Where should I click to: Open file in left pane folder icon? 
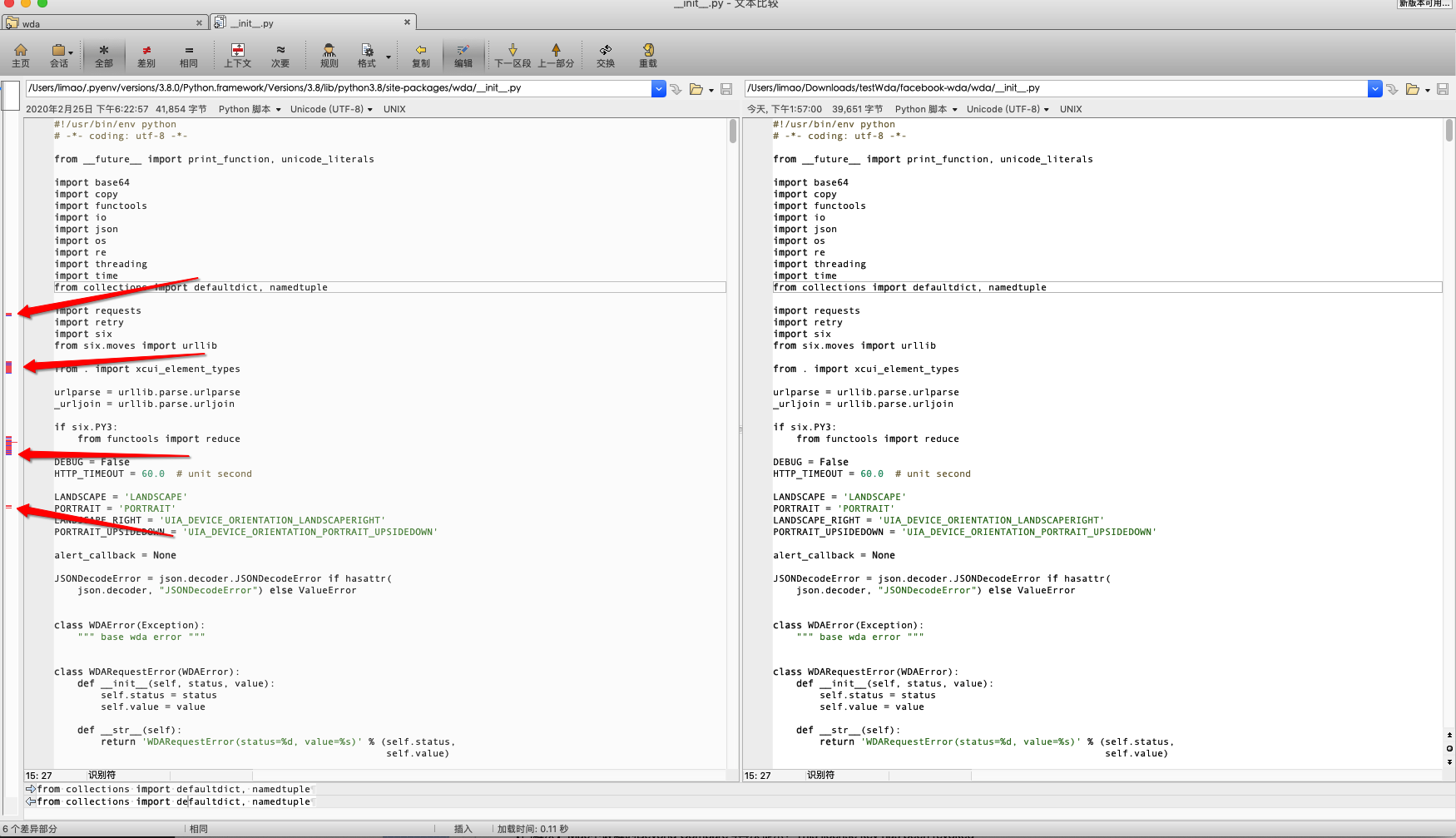coord(696,89)
